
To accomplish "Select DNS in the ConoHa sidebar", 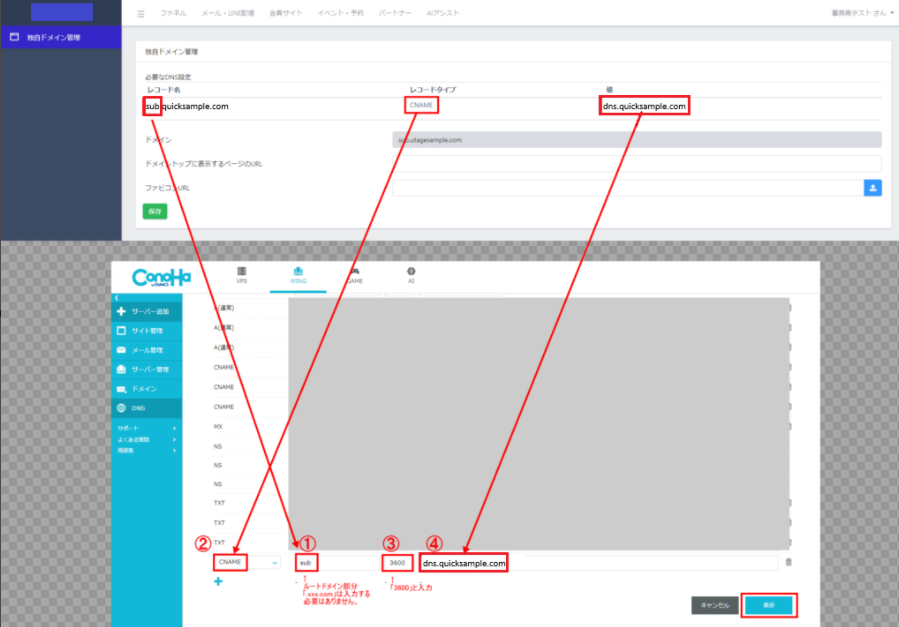I will pyautogui.click(x=146, y=408).
